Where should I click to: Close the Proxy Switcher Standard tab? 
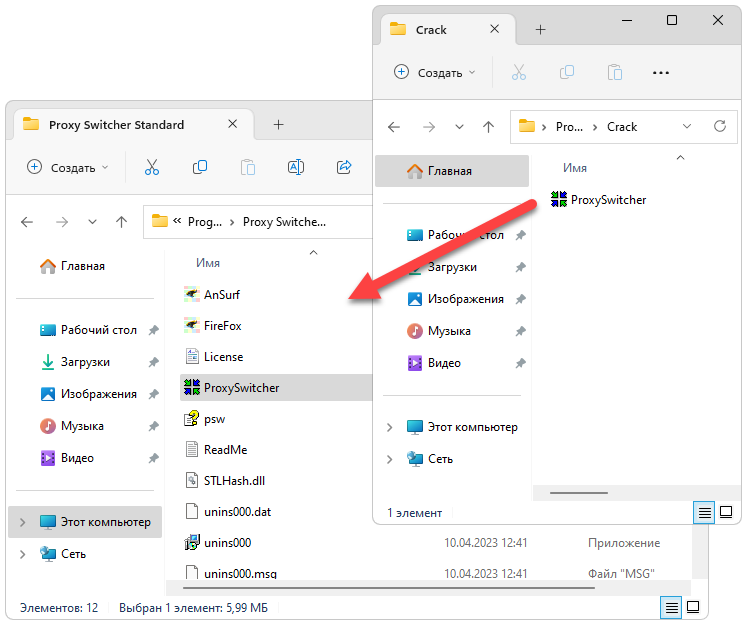tap(232, 124)
